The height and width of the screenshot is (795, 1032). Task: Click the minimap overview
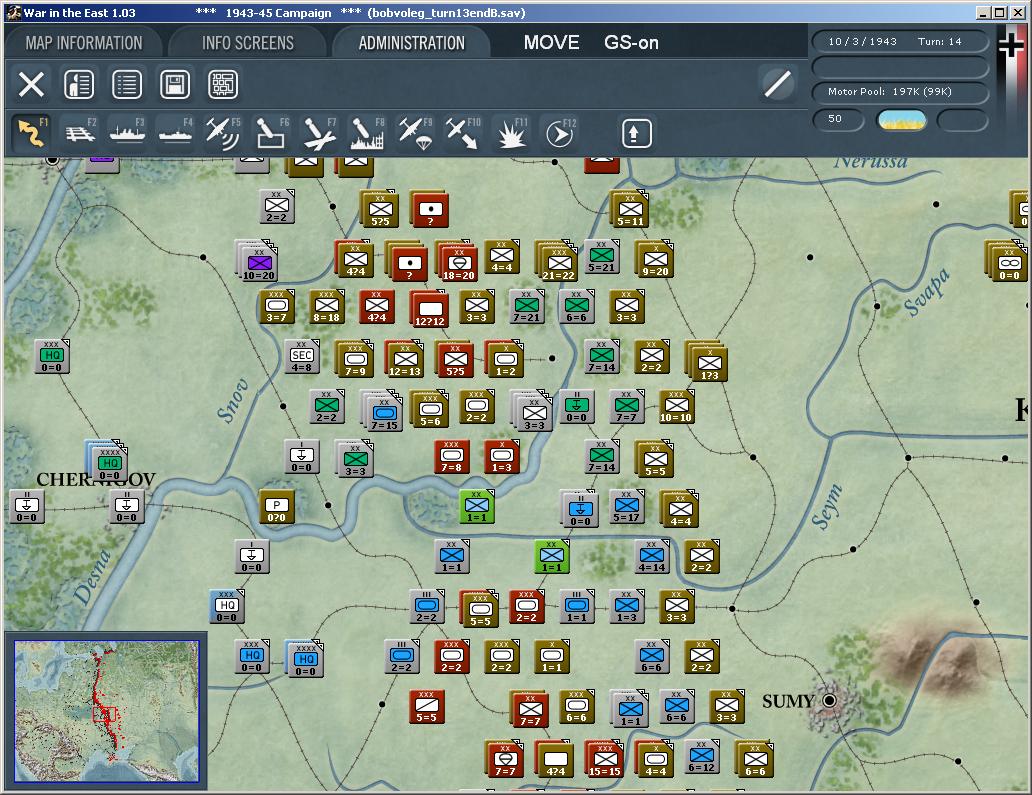(x=107, y=711)
